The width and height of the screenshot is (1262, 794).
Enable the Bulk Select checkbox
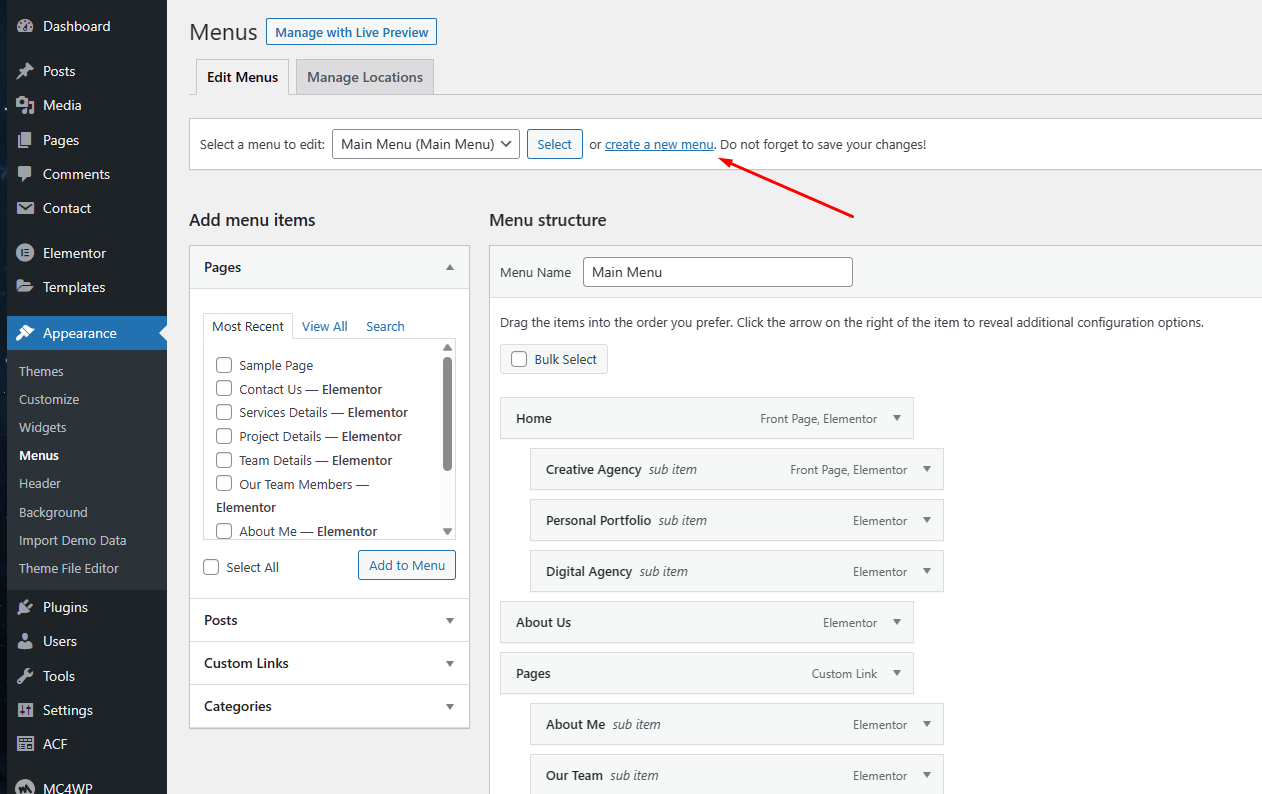(519, 359)
